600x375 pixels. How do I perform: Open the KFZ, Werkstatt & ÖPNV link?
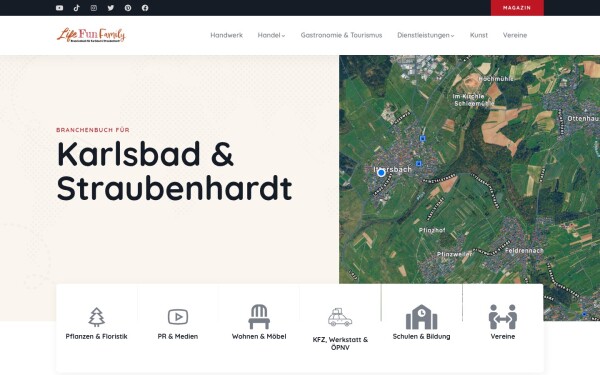340,343
